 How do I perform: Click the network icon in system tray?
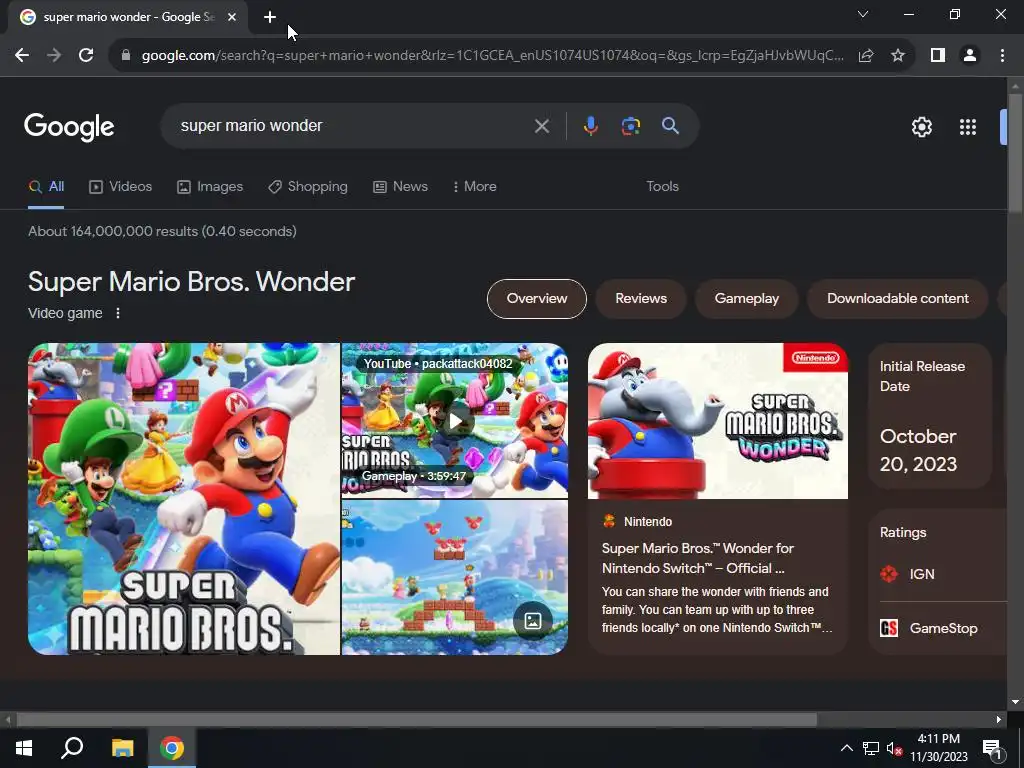coord(871,748)
